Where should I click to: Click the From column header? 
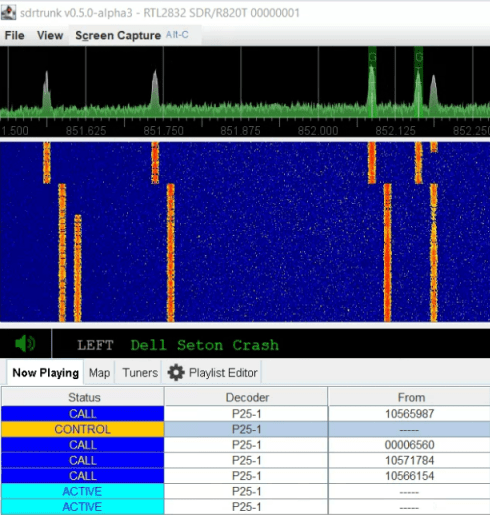pos(409,397)
